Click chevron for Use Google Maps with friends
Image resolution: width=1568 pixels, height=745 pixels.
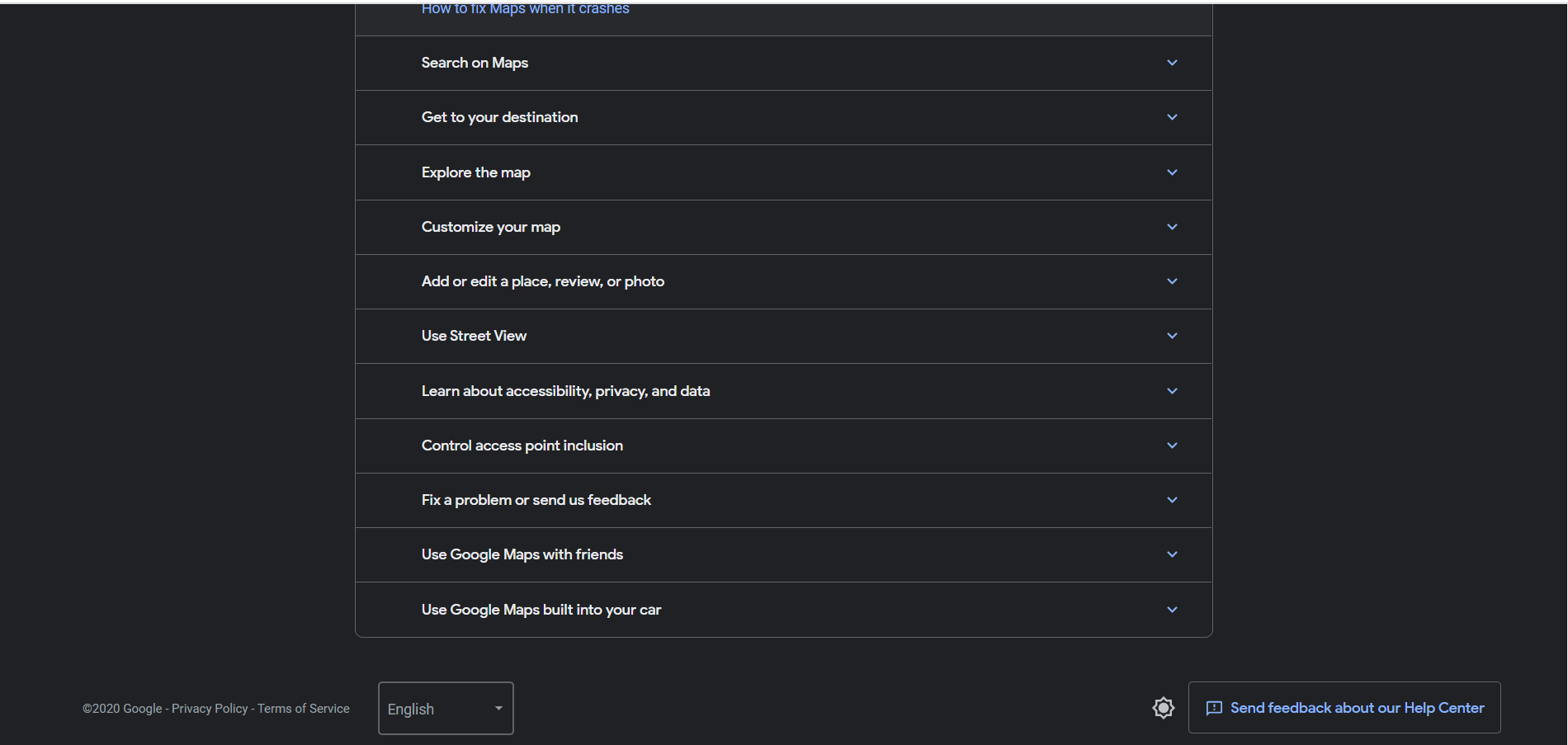(1172, 554)
